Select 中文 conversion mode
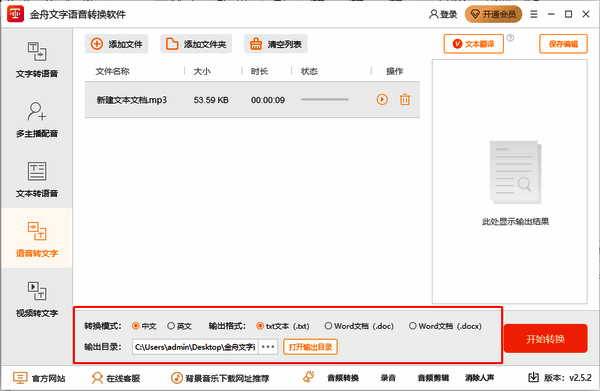This screenshot has height=391, width=600. pos(144,326)
